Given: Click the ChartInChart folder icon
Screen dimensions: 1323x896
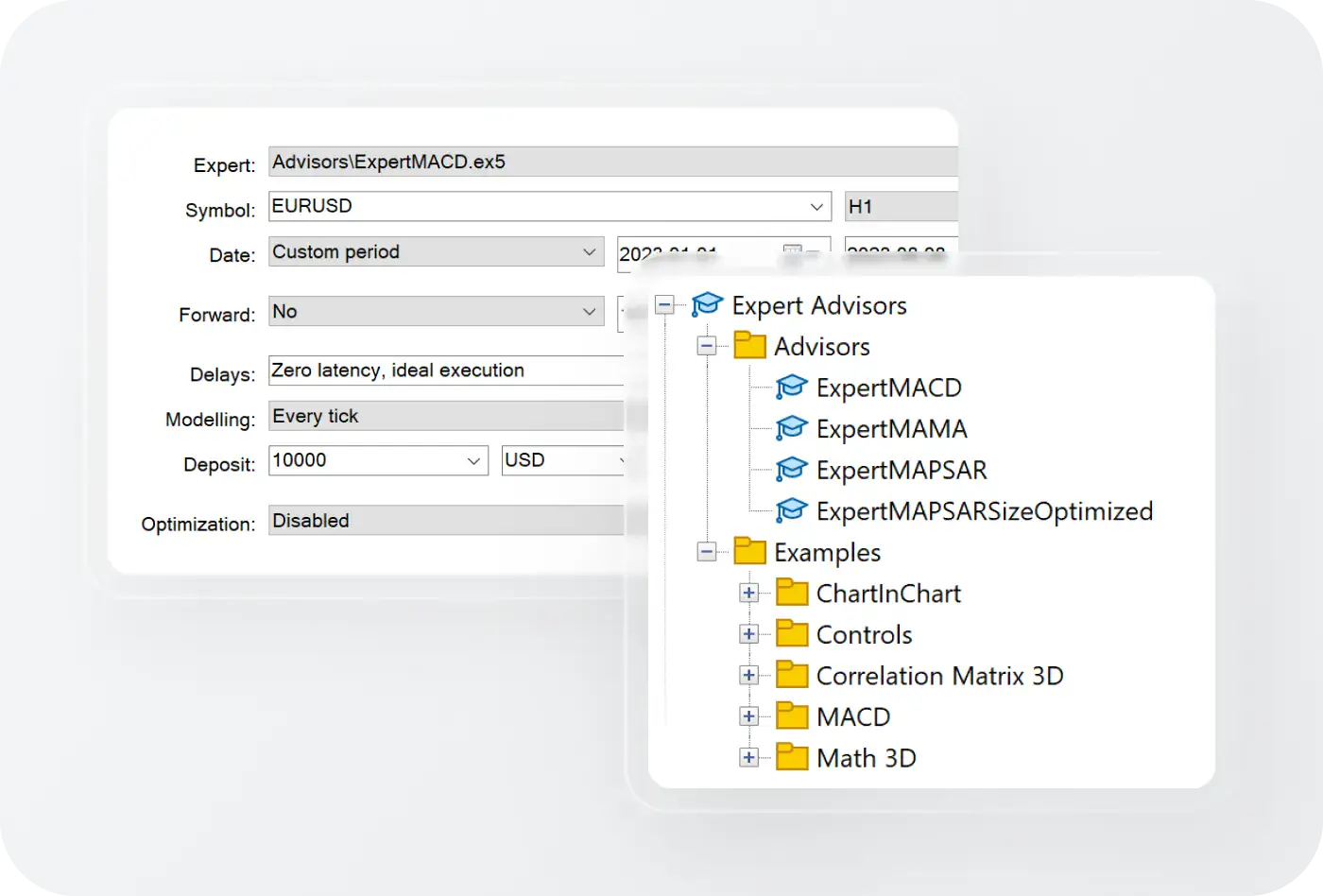Looking at the screenshot, I should (x=792, y=593).
